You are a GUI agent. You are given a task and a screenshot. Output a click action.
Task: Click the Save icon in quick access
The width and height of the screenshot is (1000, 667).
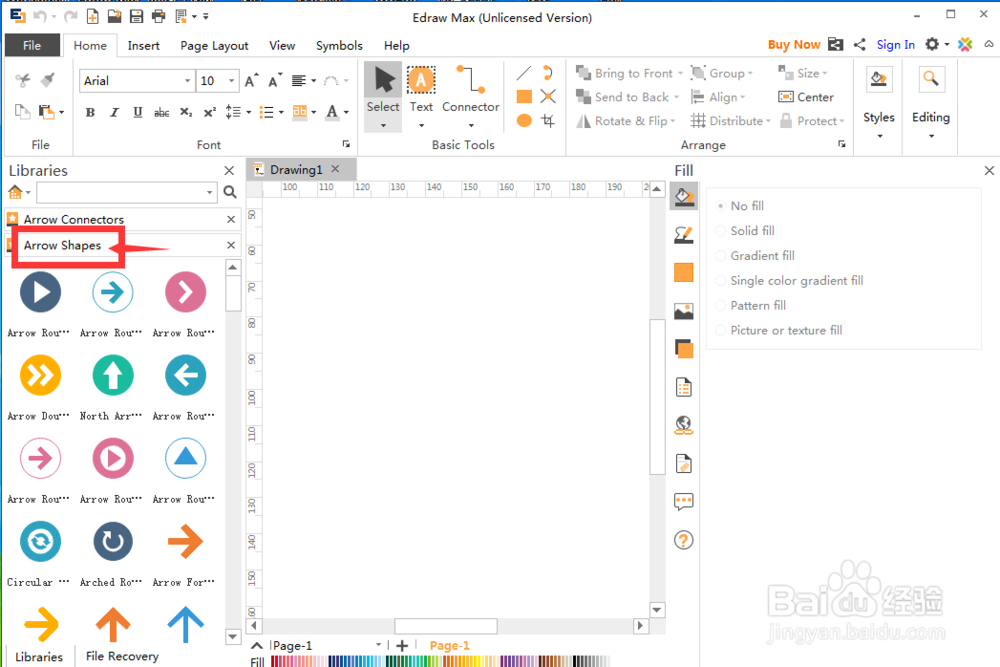click(136, 17)
